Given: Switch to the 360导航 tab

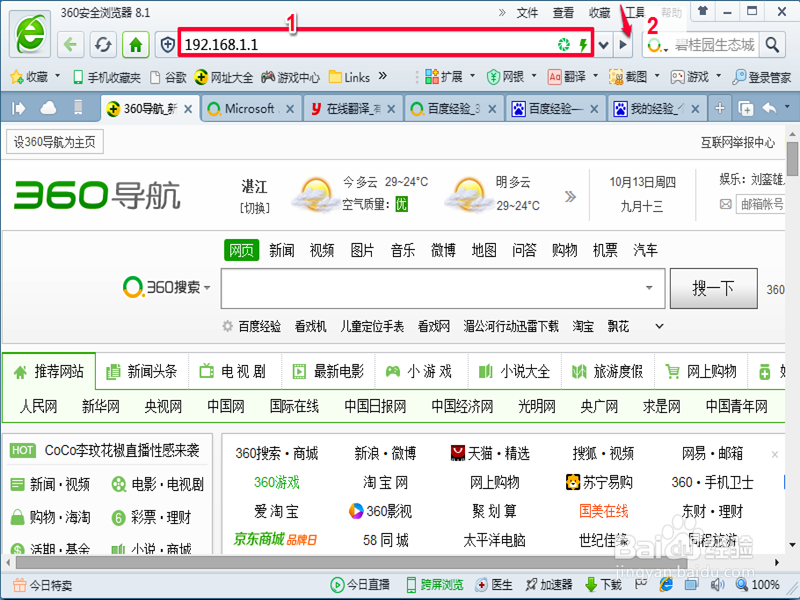Looking at the screenshot, I should pyautogui.click(x=149, y=109).
